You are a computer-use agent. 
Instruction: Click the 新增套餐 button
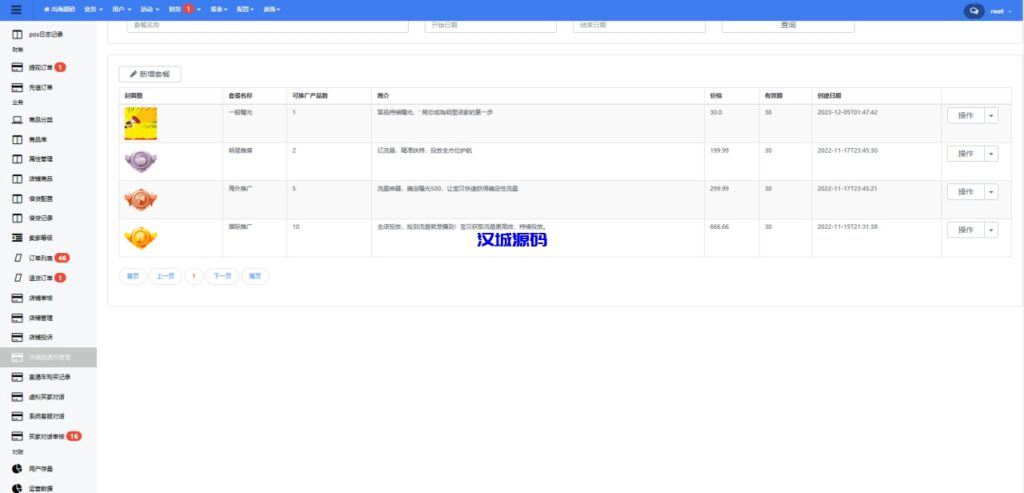tap(150, 74)
